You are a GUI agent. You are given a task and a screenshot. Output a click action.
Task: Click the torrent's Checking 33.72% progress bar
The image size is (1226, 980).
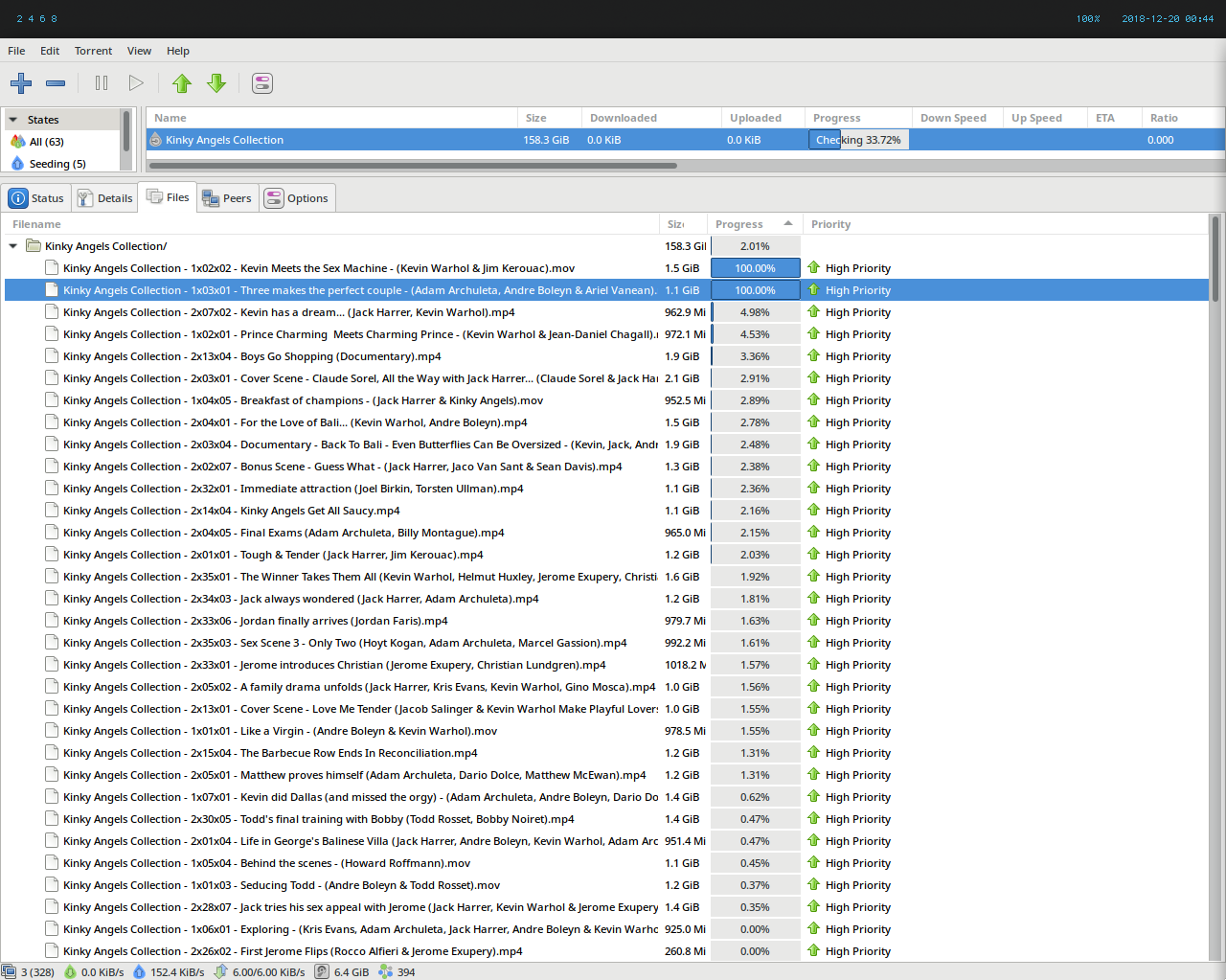858,140
